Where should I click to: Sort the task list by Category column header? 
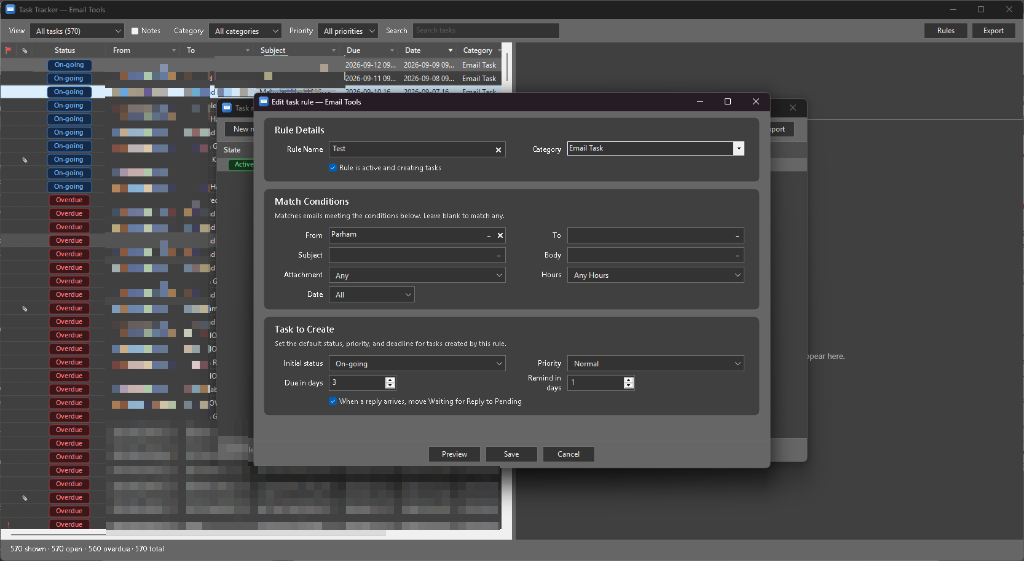point(477,50)
